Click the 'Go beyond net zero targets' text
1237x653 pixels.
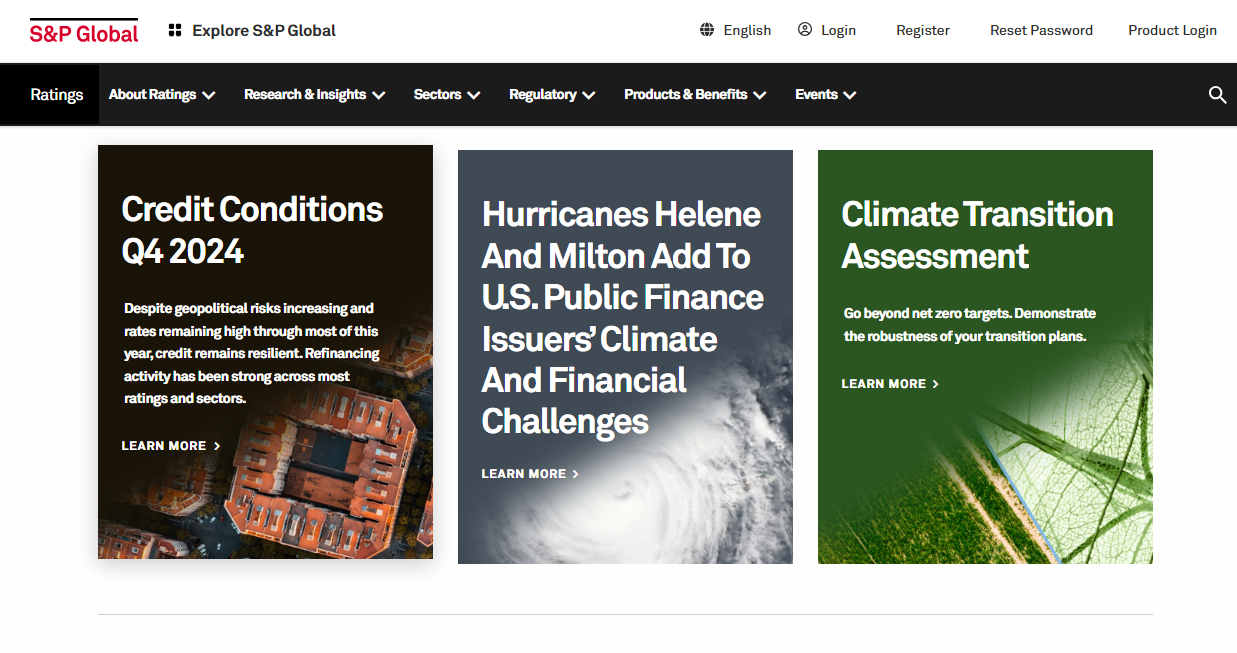coord(970,325)
